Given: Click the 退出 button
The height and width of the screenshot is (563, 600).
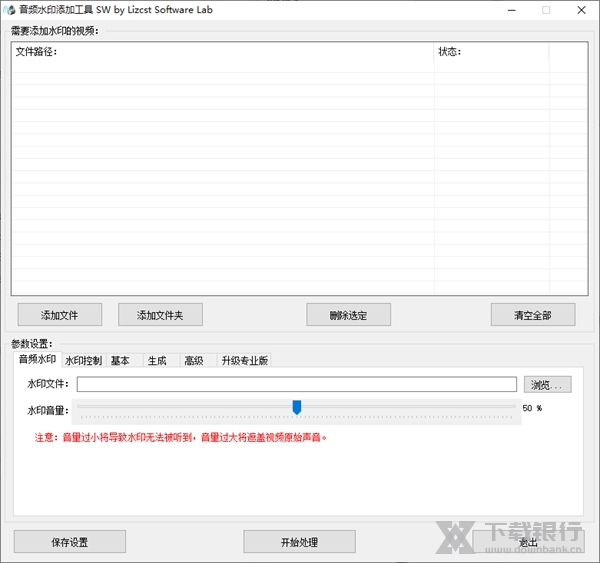Looking at the screenshot, I should point(528,542).
